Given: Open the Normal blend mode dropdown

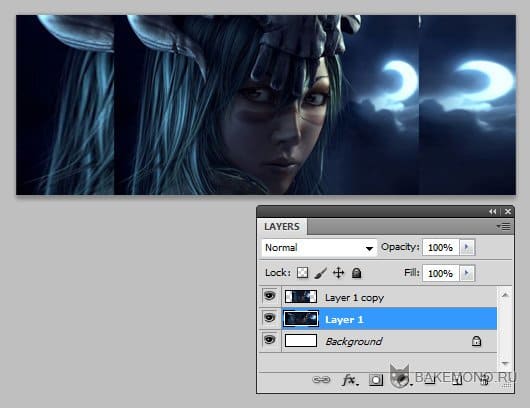Looking at the screenshot, I should (319, 248).
